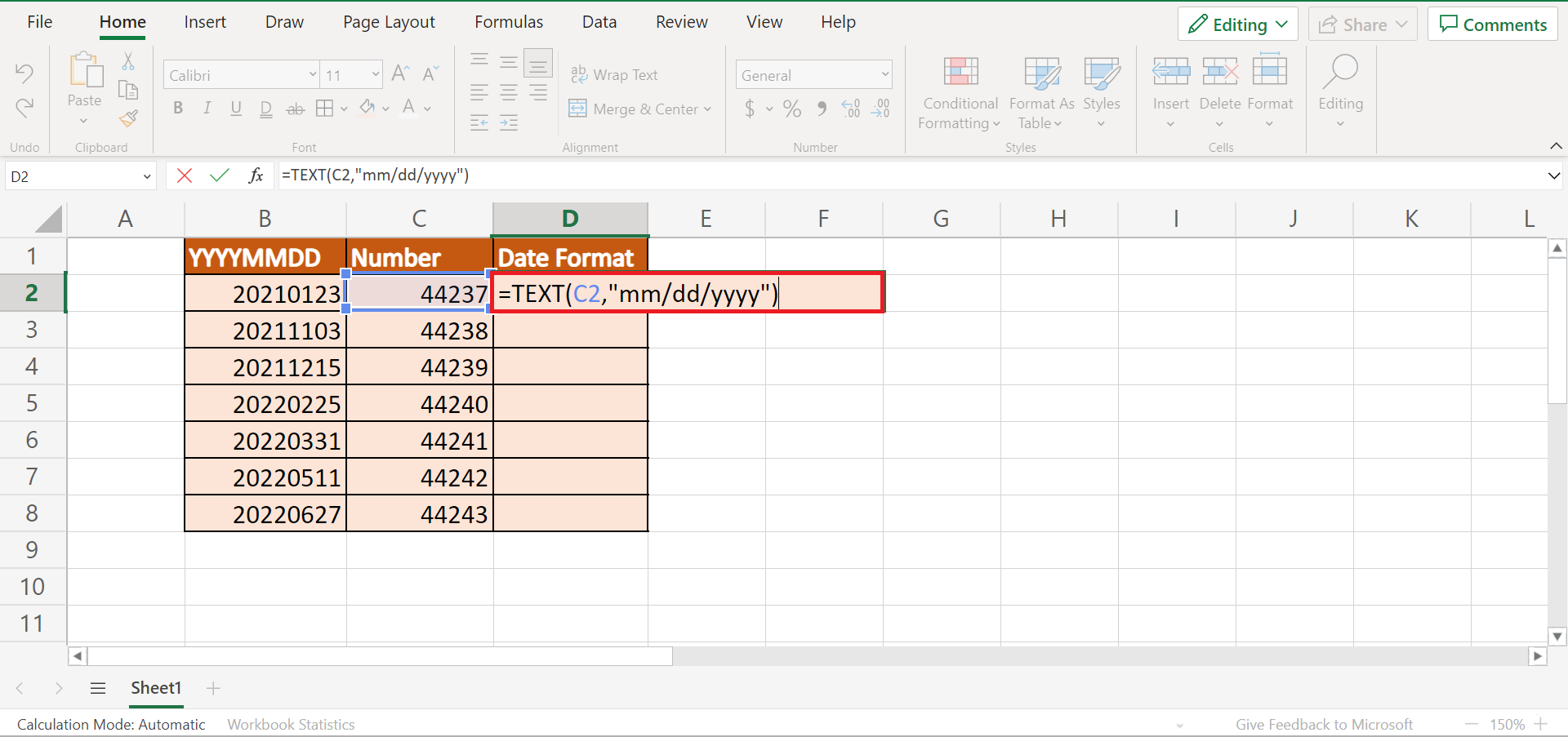
Task: Switch to the Formulas ribbon tab
Action: (508, 22)
